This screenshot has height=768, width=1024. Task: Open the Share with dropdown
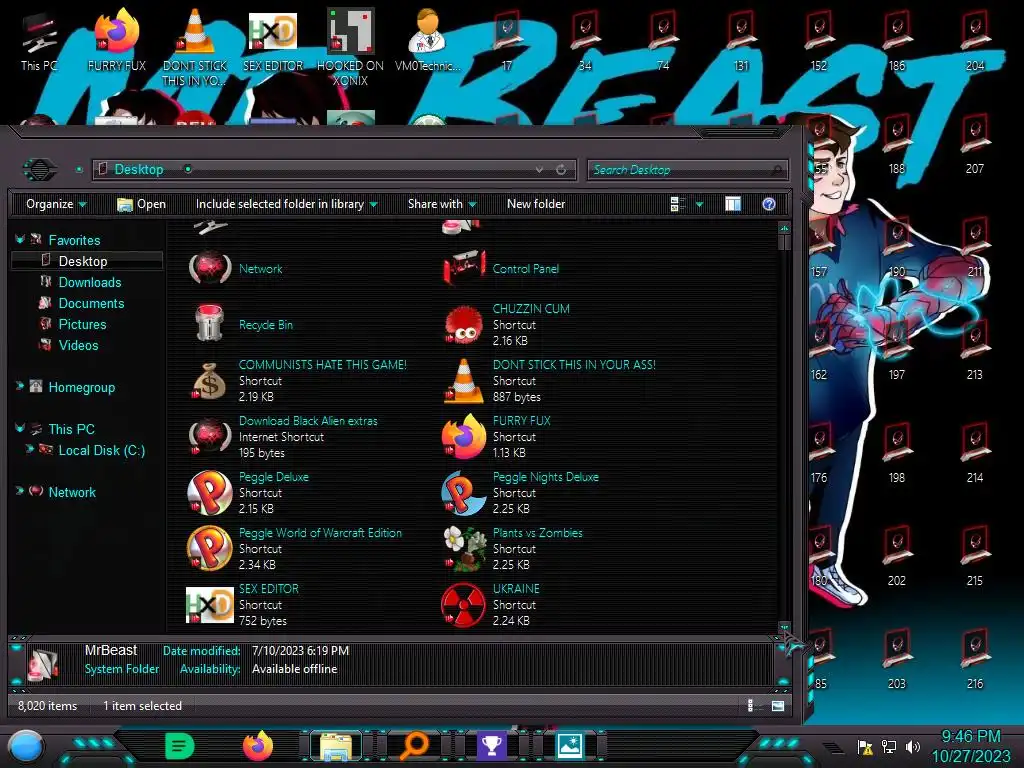click(442, 204)
